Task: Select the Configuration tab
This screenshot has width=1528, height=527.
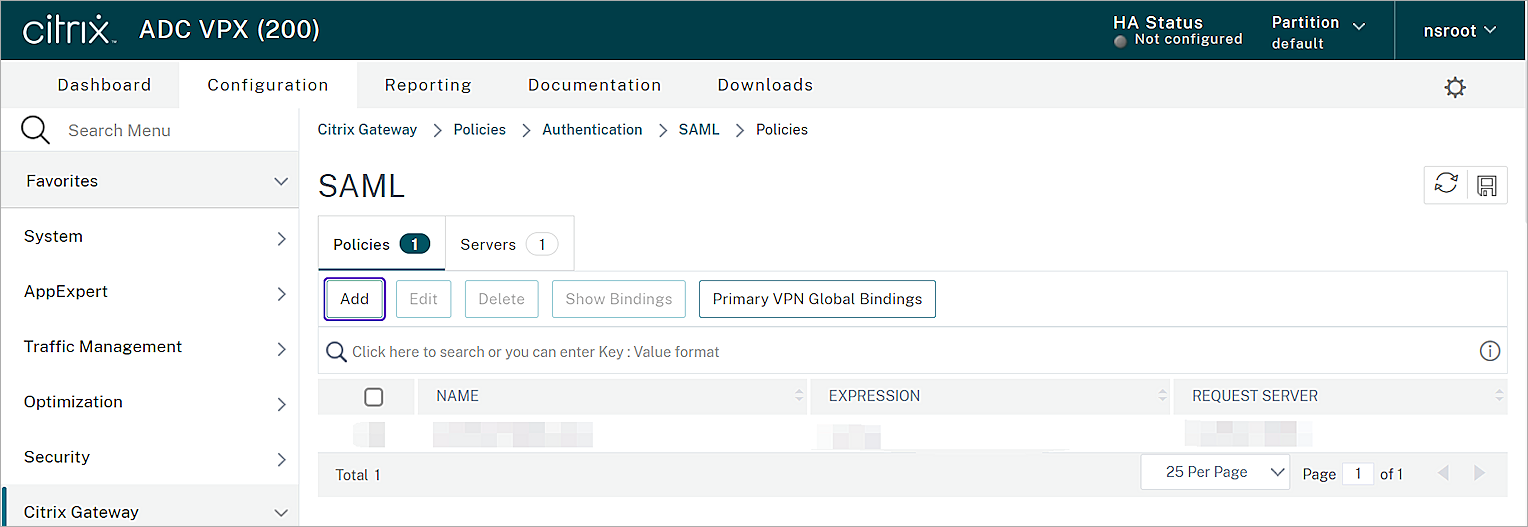Action: coord(268,85)
